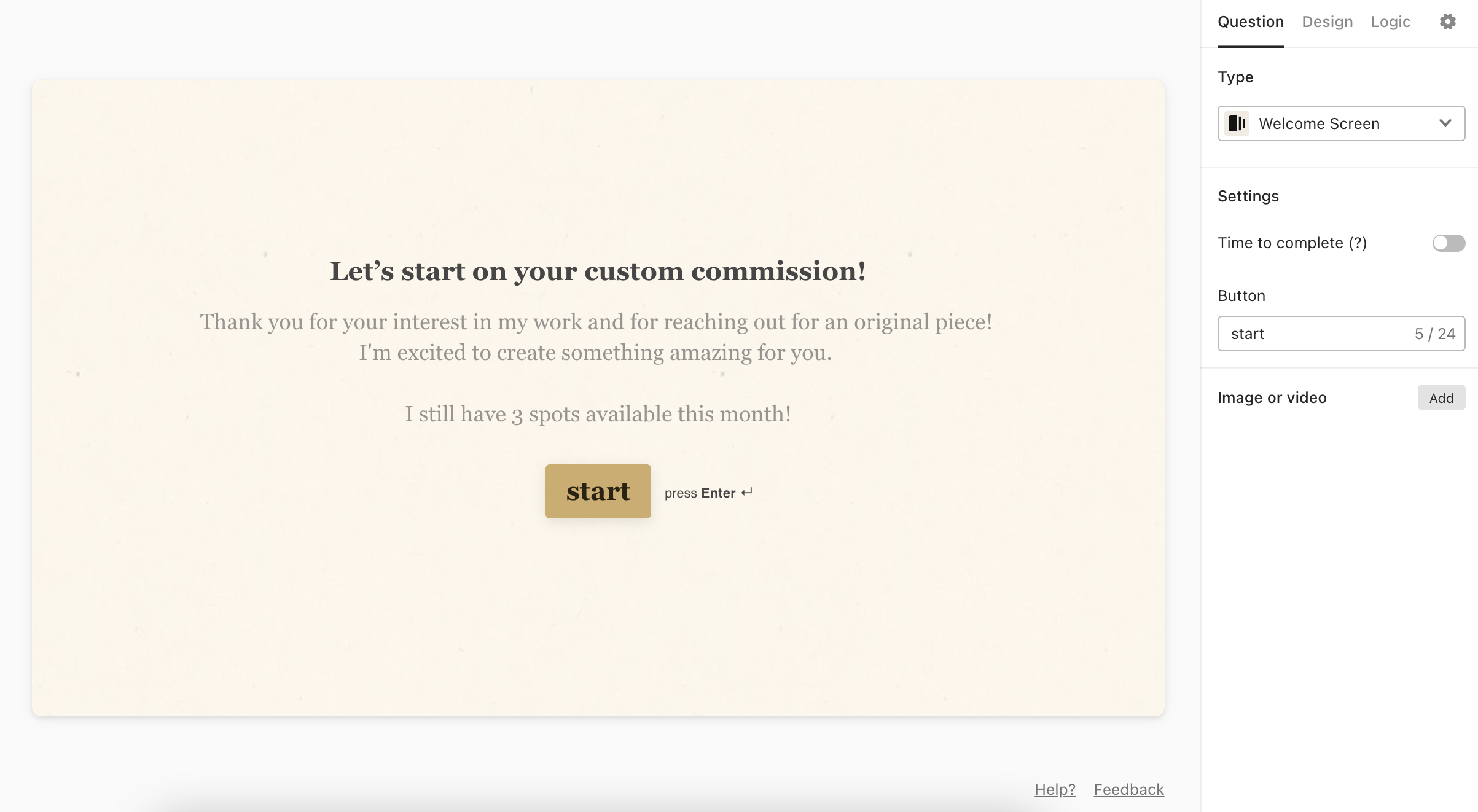This screenshot has height=812, width=1478.
Task: Click the Add image or video button
Action: pos(1441,398)
